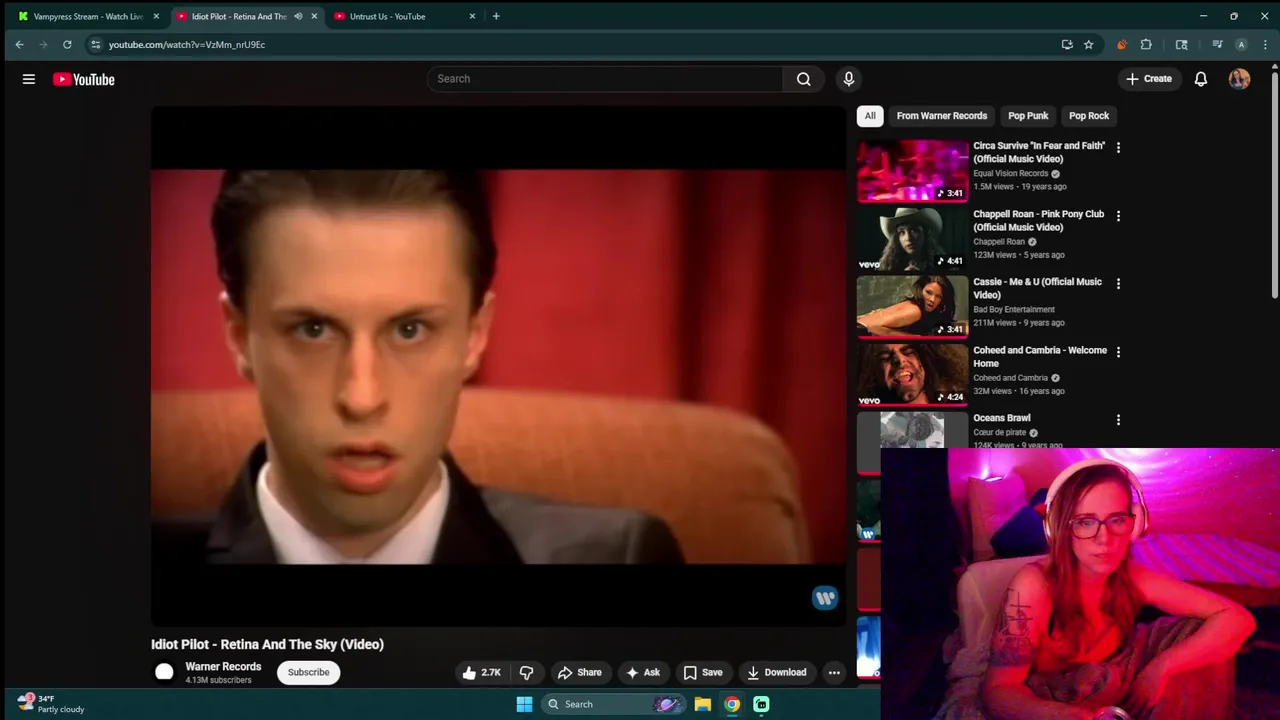Open Circa Survive video thumbnail
Screen dimensions: 1280x720
pos(912,170)
